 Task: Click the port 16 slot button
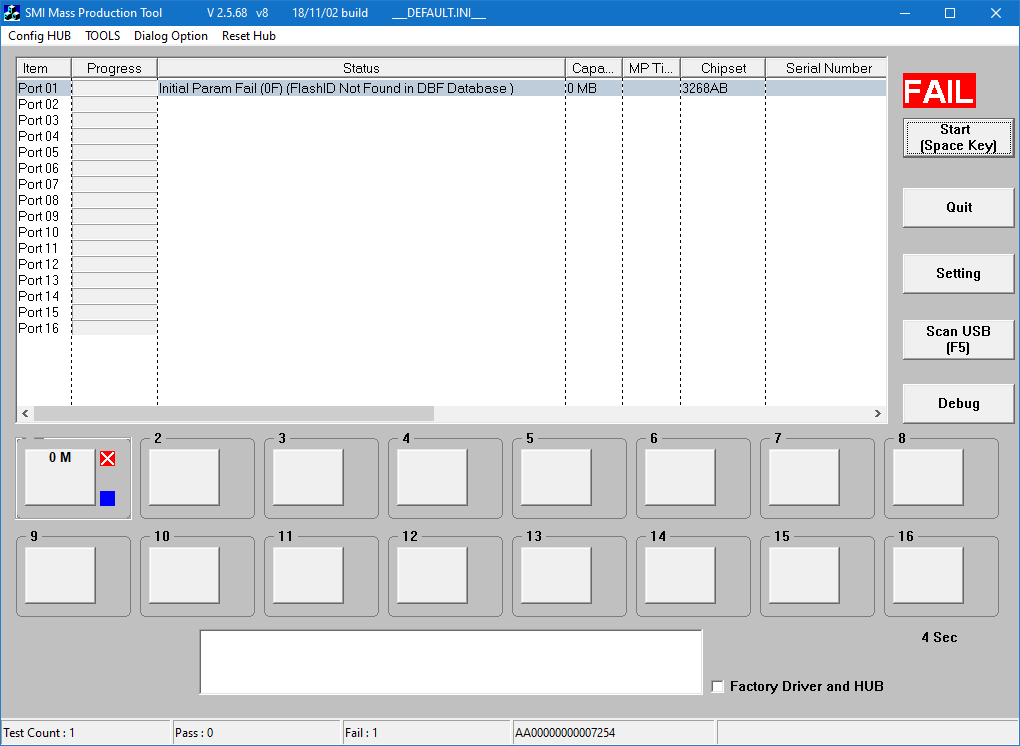pyautogui.click(x=928, y=575)
